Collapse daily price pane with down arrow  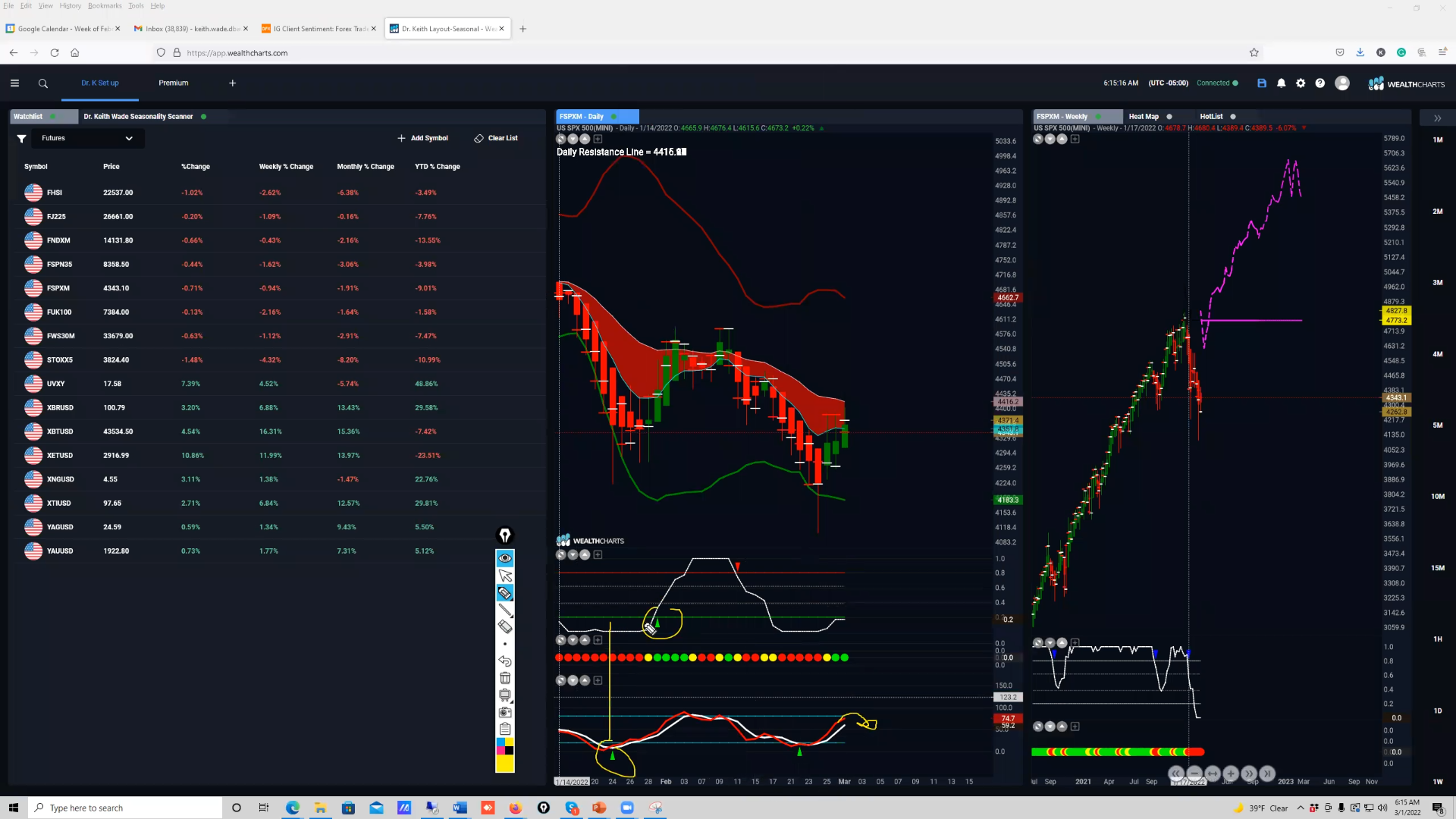click(573, 139)
